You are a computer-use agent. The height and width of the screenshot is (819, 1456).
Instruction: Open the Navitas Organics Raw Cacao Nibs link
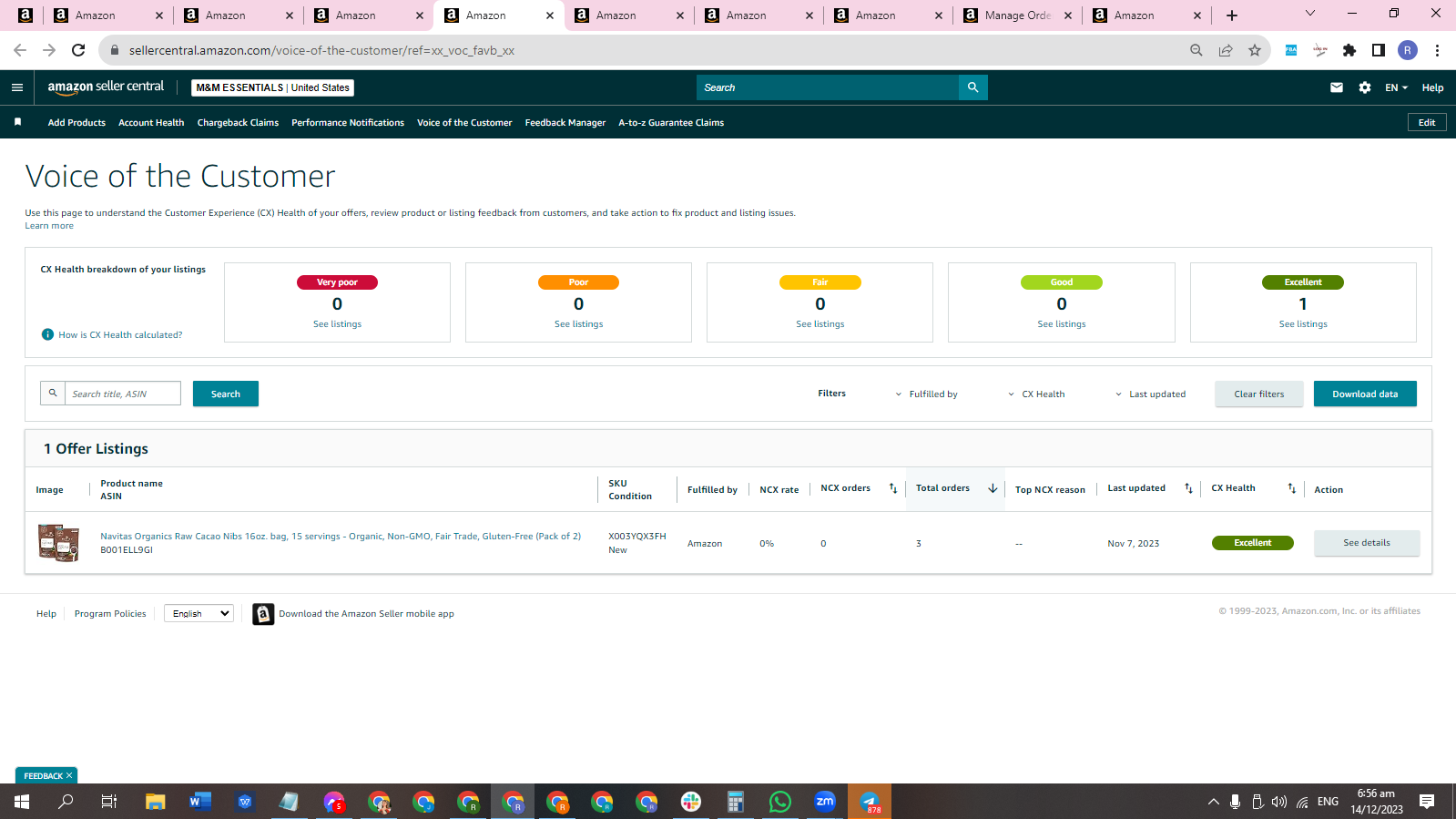pos(341,537)
